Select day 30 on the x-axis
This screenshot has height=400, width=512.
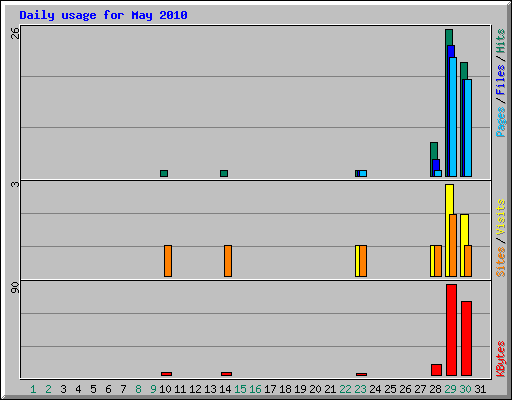pyautogui.click(x=465, y=389)
